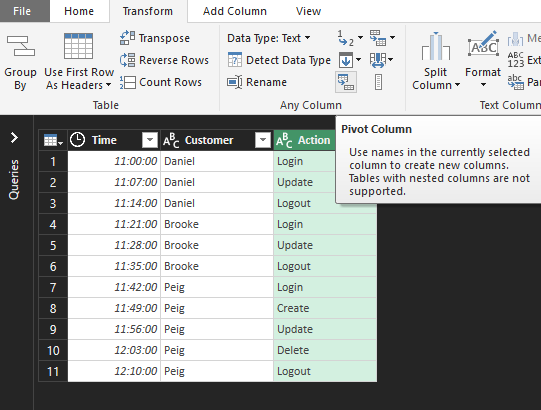541x410 pixels.
Task: Rename the selected column
Action: (257, 82)
